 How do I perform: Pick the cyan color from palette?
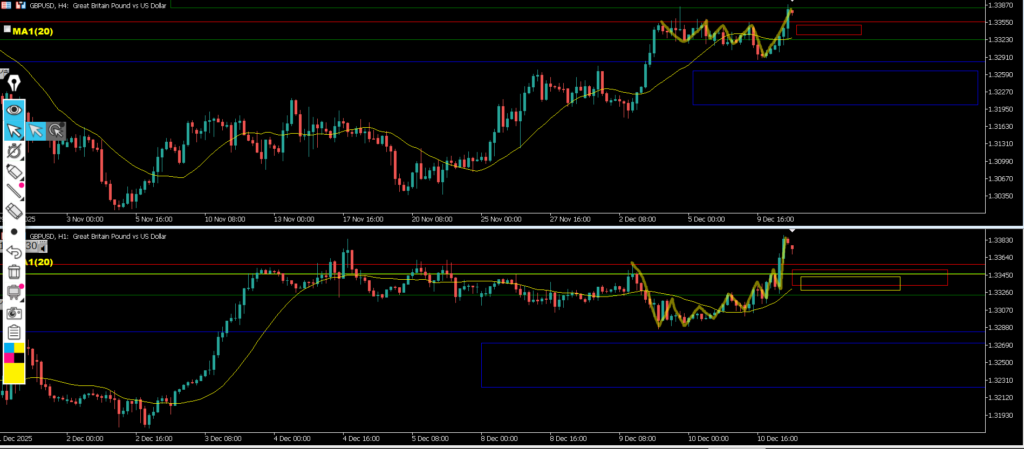9,349
